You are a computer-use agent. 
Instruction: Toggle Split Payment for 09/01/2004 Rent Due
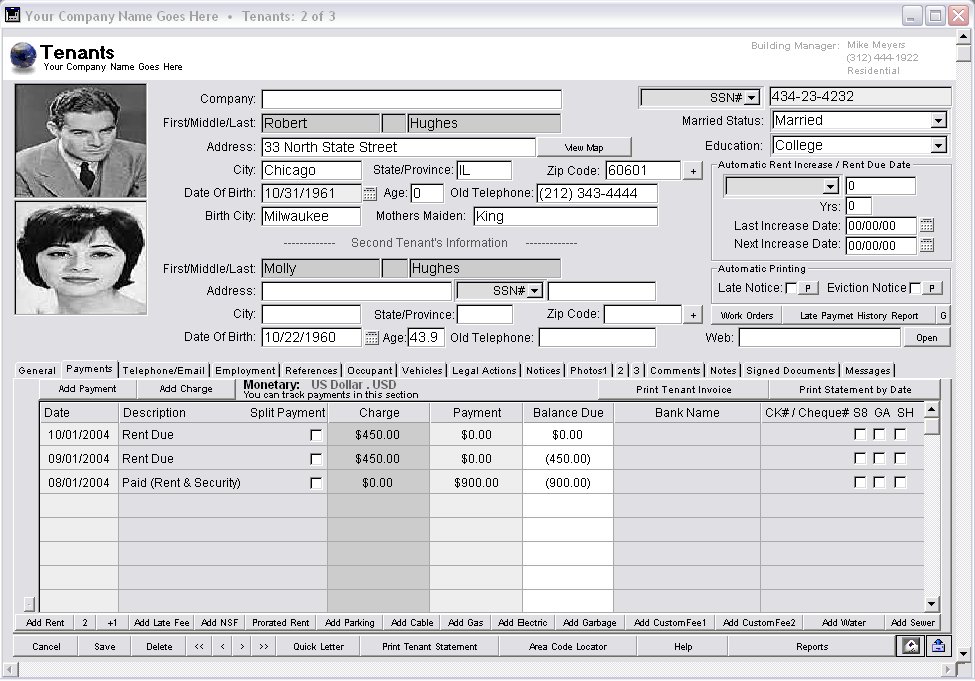pyautogui.click(x=316, y=459)
